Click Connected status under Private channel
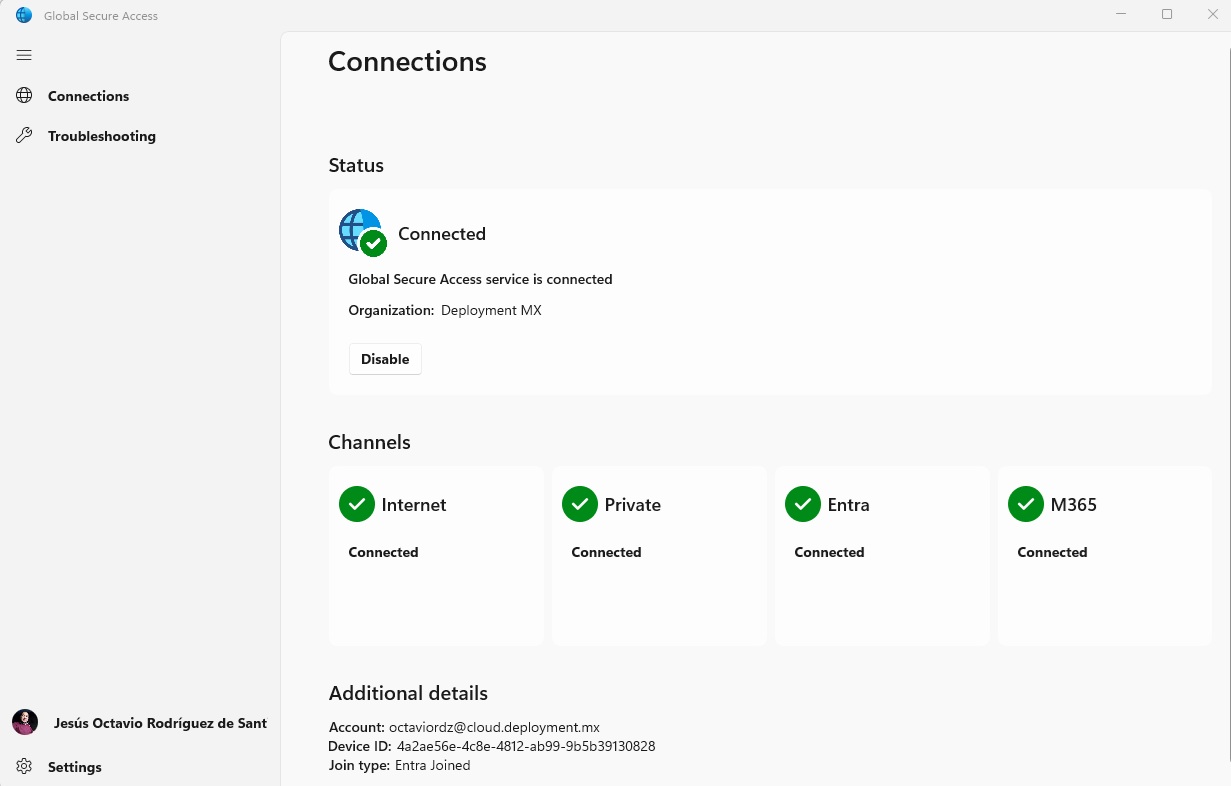Image resolution: width=1231 pixels, height=786 pixels. (x=606, y=552)
